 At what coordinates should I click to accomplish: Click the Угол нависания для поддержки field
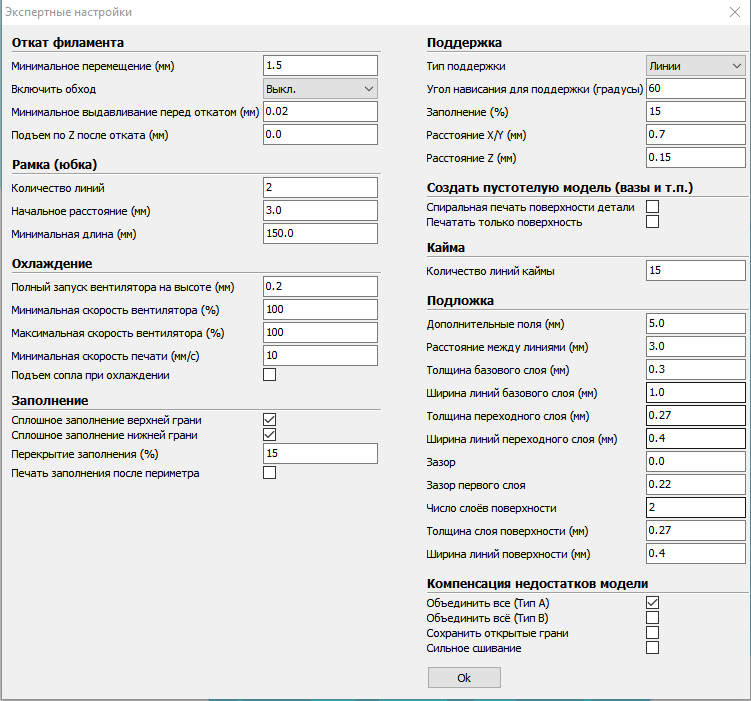pyautogui.click(x=696, y=89)
